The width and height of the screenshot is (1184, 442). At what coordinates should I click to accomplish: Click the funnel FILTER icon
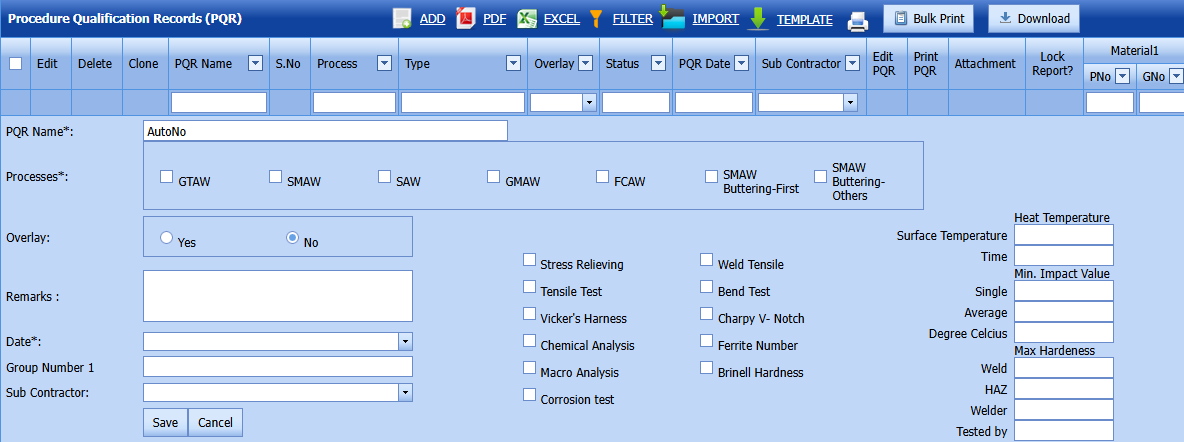(596, 18)
